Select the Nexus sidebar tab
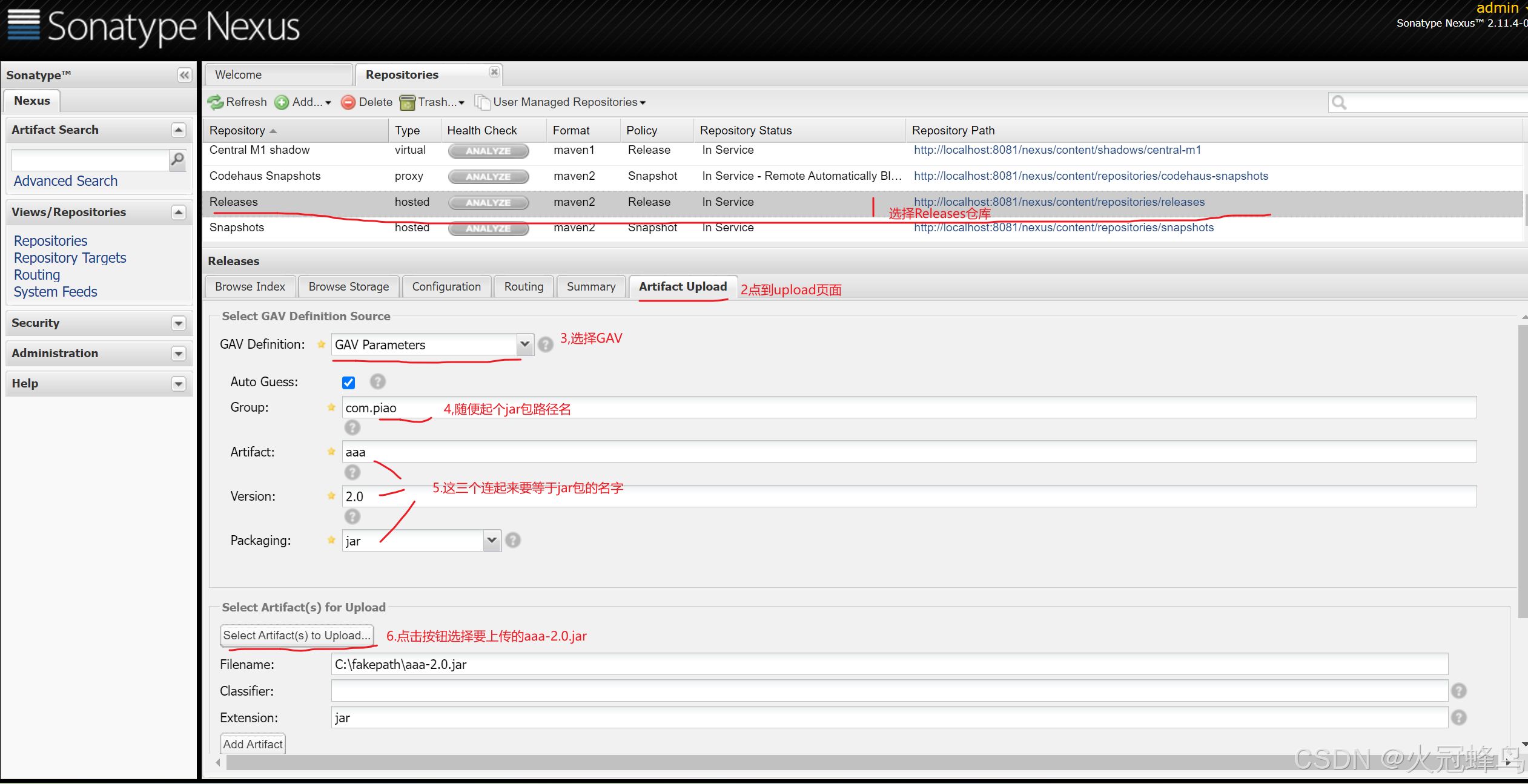1528x784 pixels. [32, 100]
